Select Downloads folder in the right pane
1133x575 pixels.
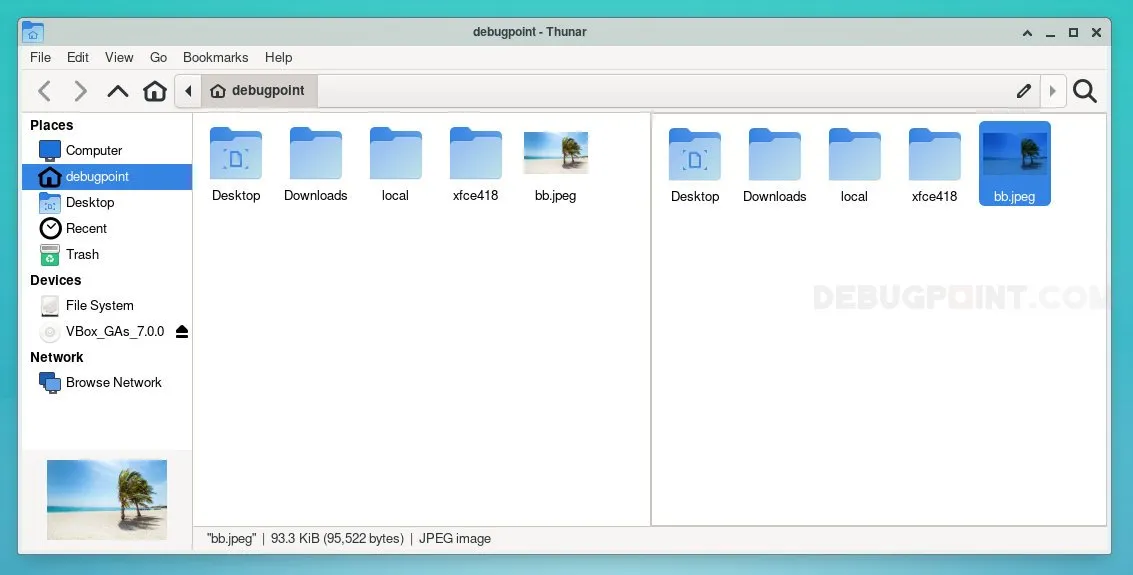point(774,165)
